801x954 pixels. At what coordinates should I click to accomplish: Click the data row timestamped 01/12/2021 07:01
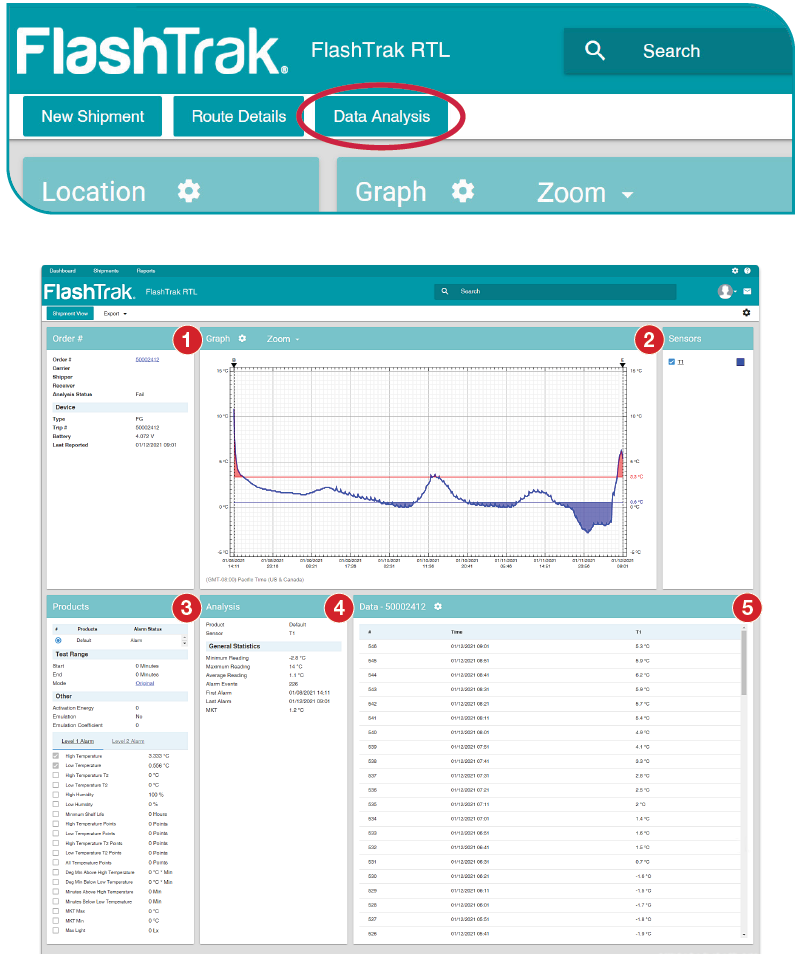(550, 819)
